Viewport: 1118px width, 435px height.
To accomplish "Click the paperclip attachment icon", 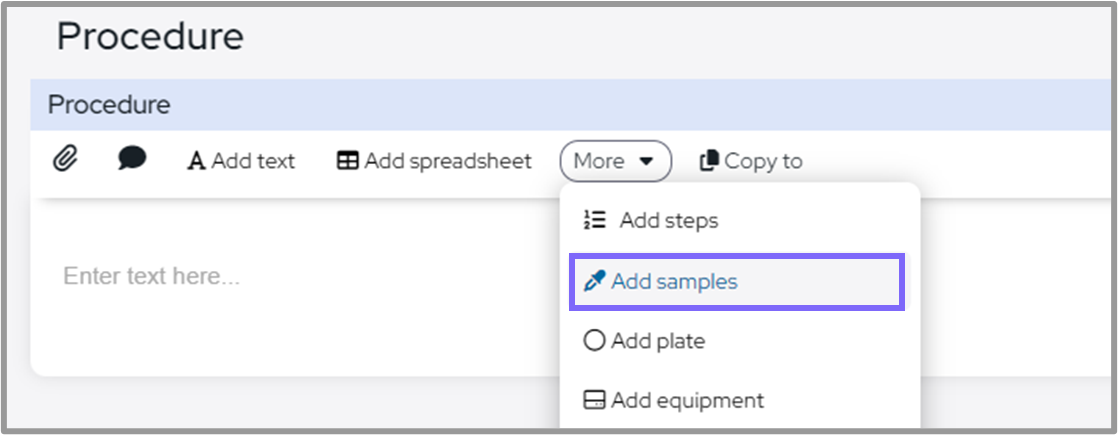I will click(x=65, y=159).
